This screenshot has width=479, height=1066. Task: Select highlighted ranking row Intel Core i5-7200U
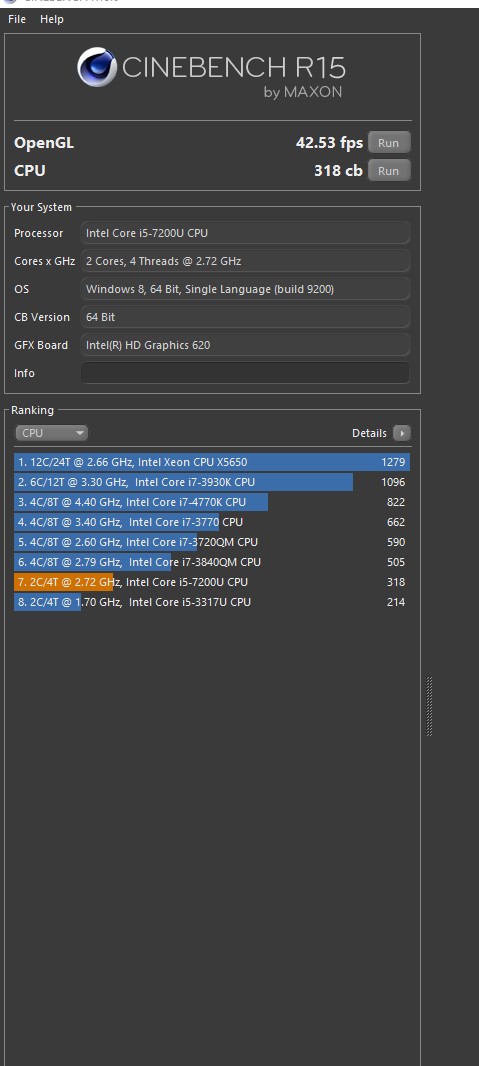212,582
